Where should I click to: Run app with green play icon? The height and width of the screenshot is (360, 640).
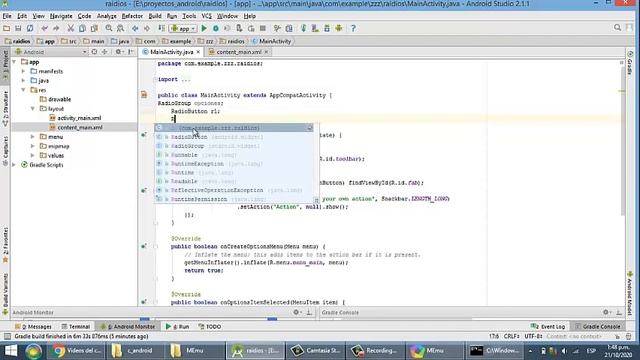[204, 28]
